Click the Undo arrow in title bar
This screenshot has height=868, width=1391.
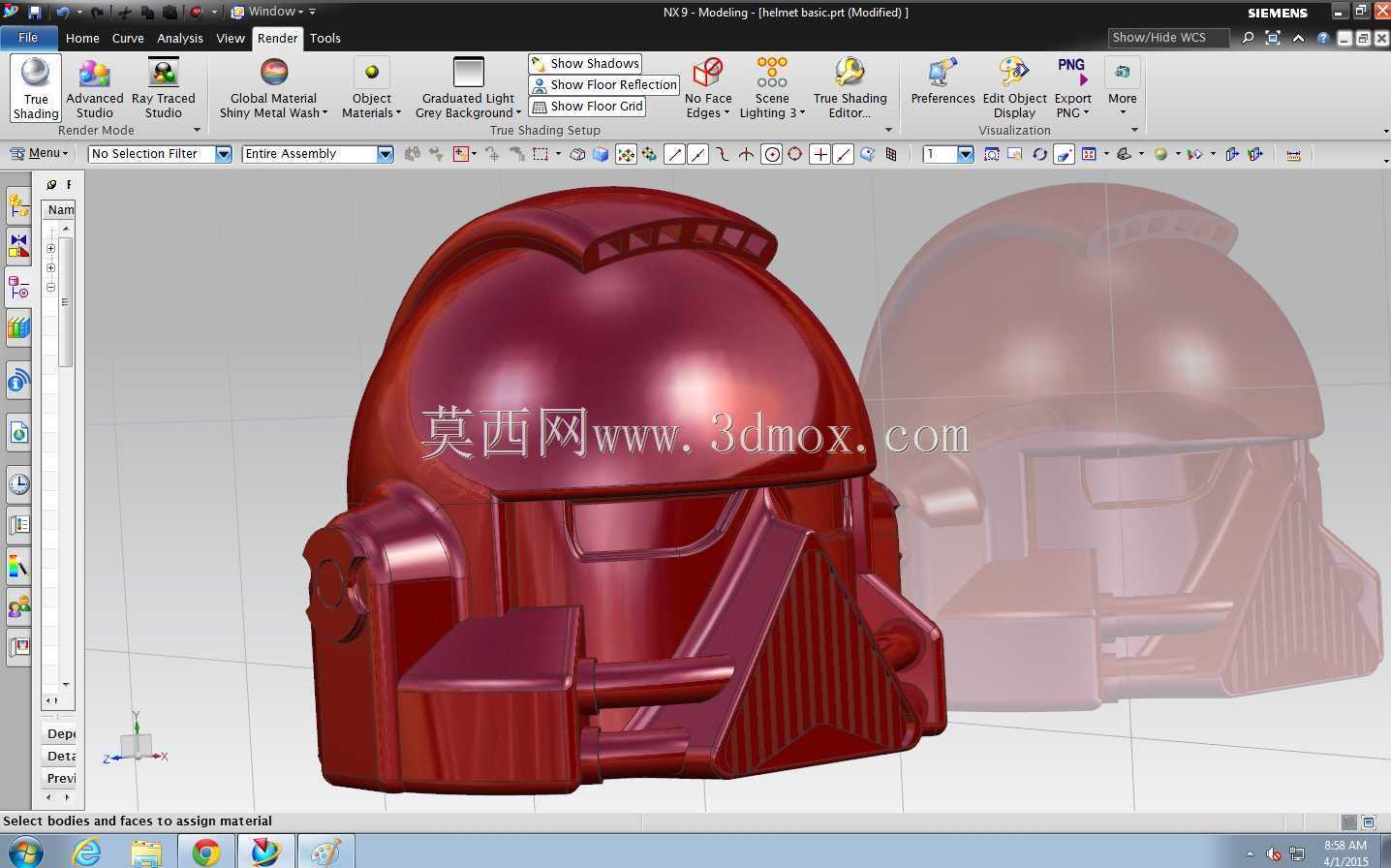coord(63,12)
